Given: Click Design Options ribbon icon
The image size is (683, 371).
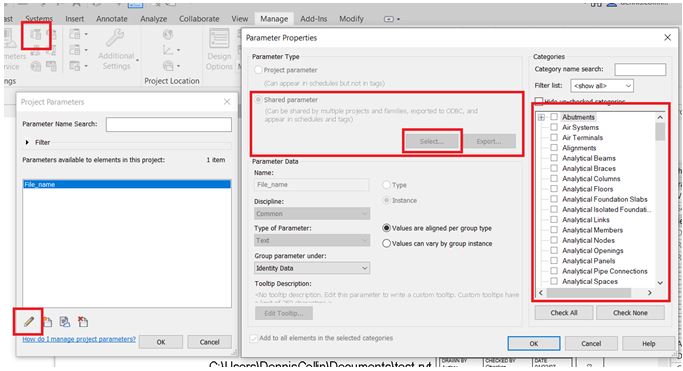Looking at the screenshot, I should [219, 39].
